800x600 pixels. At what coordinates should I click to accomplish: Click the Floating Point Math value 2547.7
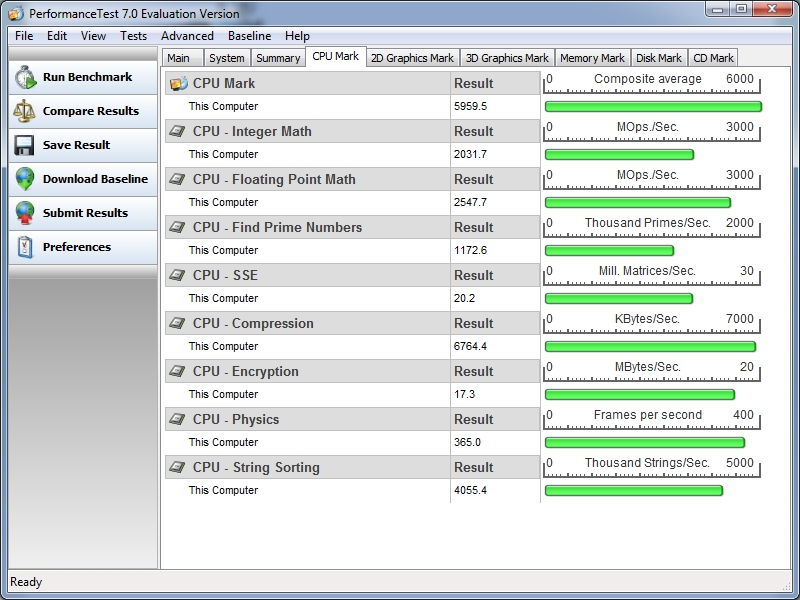coord(470,202)
